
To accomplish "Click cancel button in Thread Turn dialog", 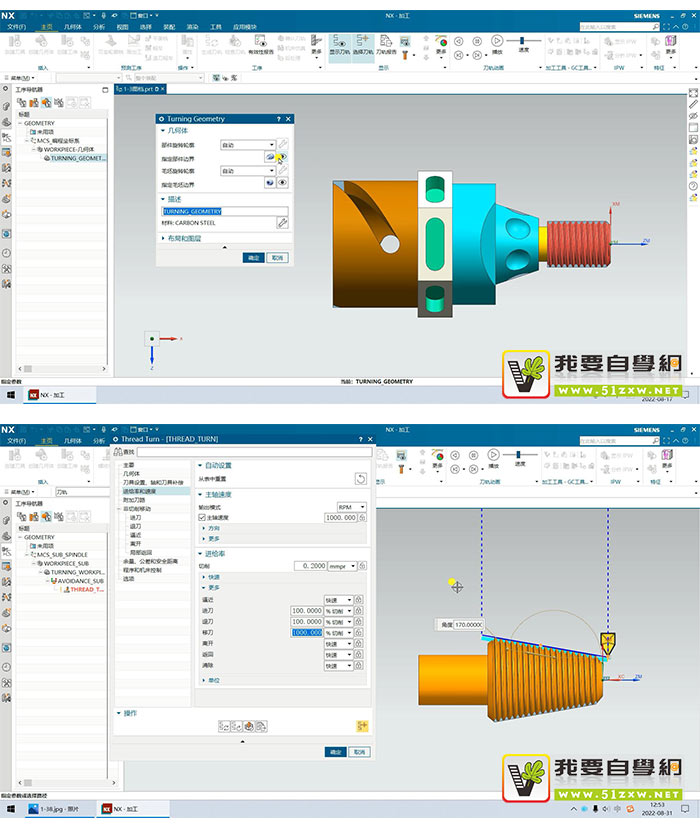I will click(360, 752).
